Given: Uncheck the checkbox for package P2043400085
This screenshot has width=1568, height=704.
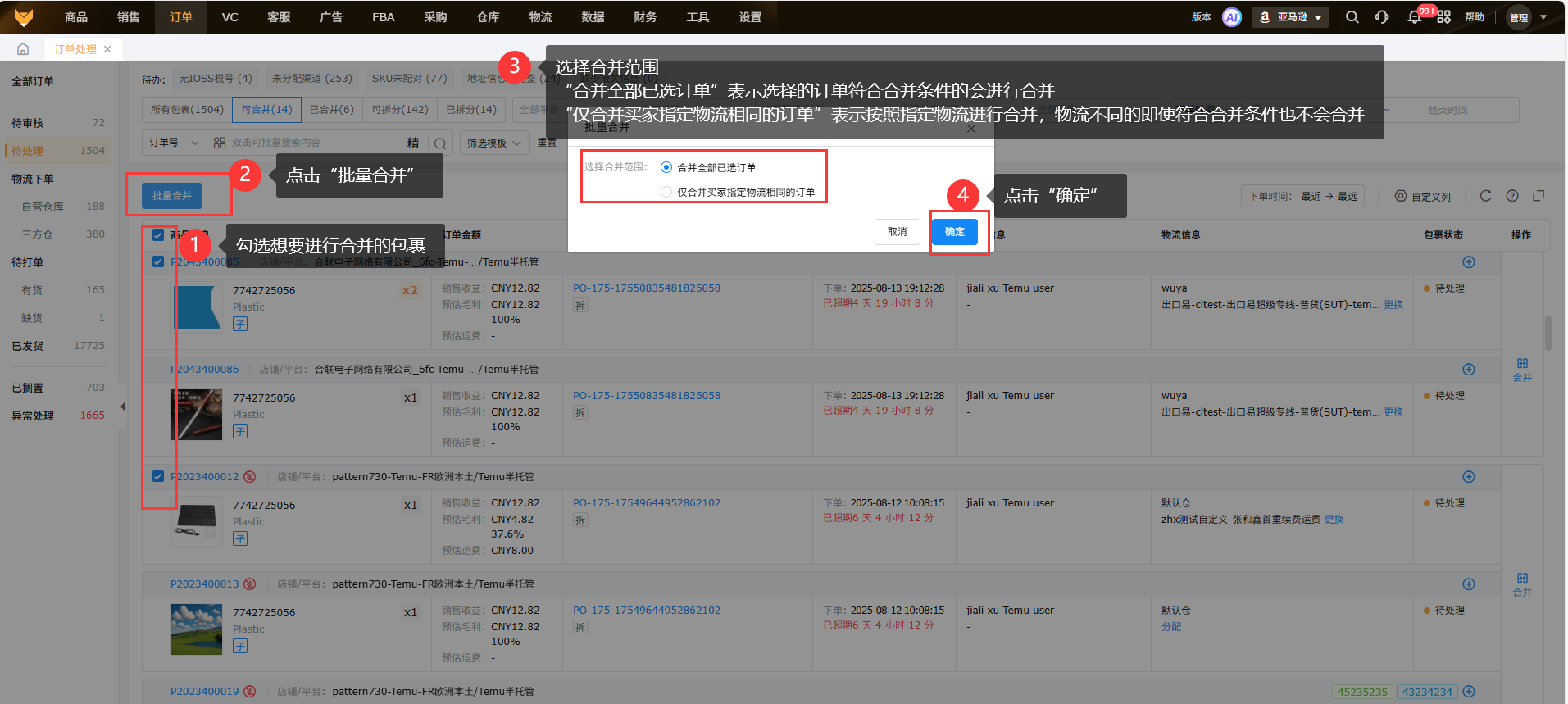Looking at the screenshot, I should (x=158, y=262).
